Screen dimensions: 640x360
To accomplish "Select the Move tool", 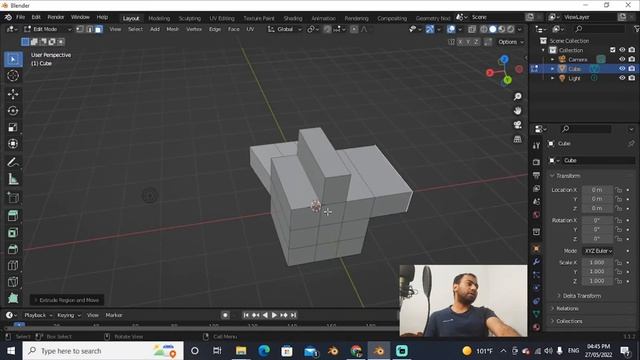I will [13, 94].
